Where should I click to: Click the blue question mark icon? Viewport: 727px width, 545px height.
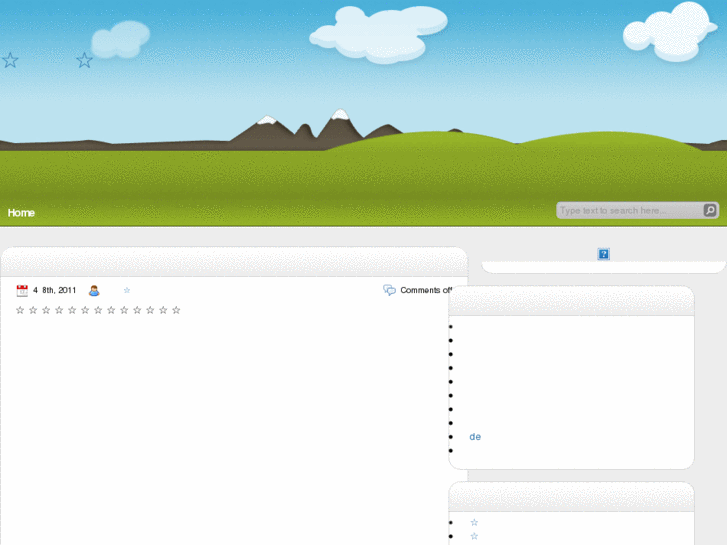click(603, 254)
